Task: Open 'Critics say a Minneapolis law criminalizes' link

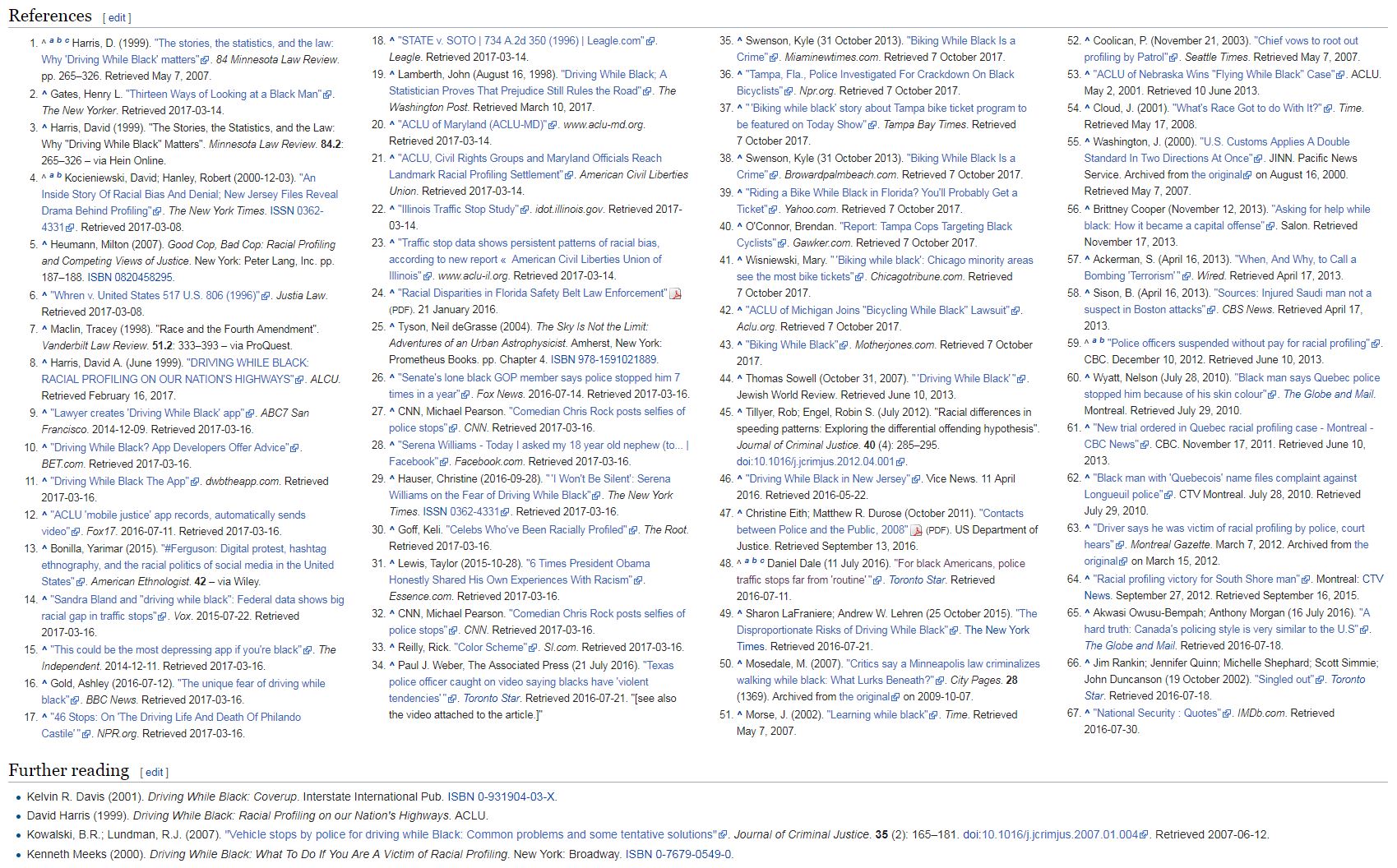Action: 888,672
